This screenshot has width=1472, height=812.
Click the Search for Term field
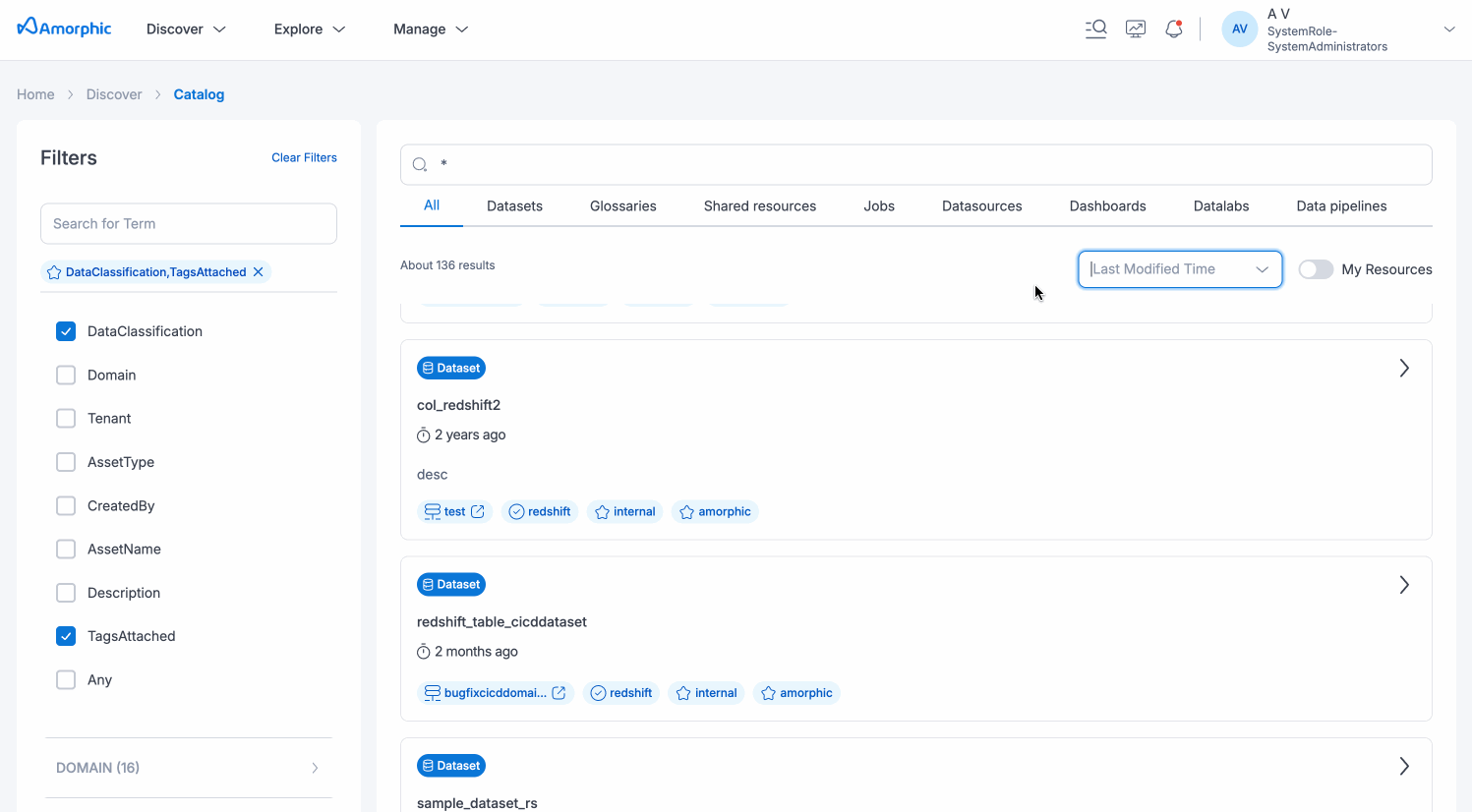[189, 224]
